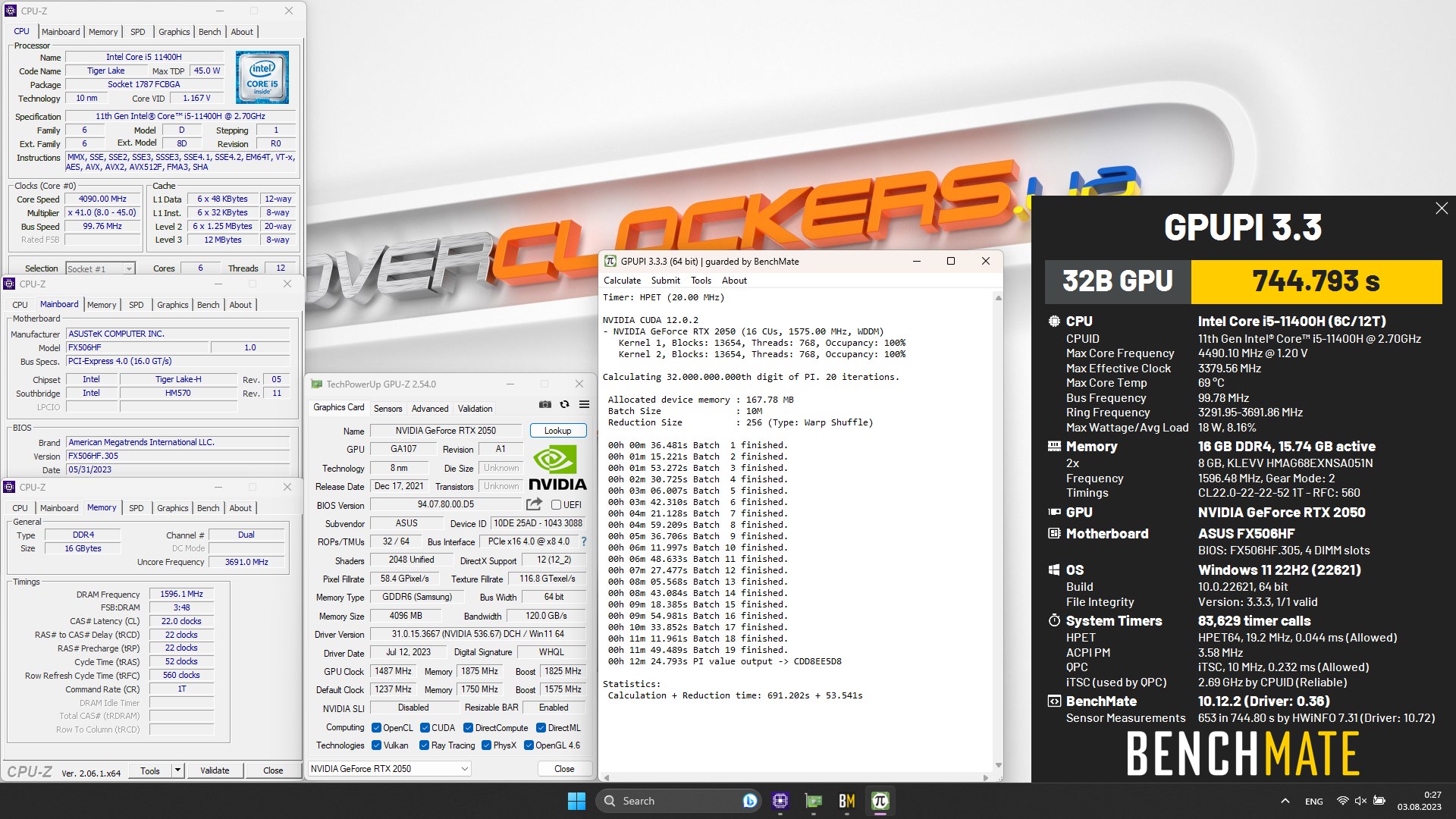Select SPD tab in CPU-Z Memory window

[136, 508]
